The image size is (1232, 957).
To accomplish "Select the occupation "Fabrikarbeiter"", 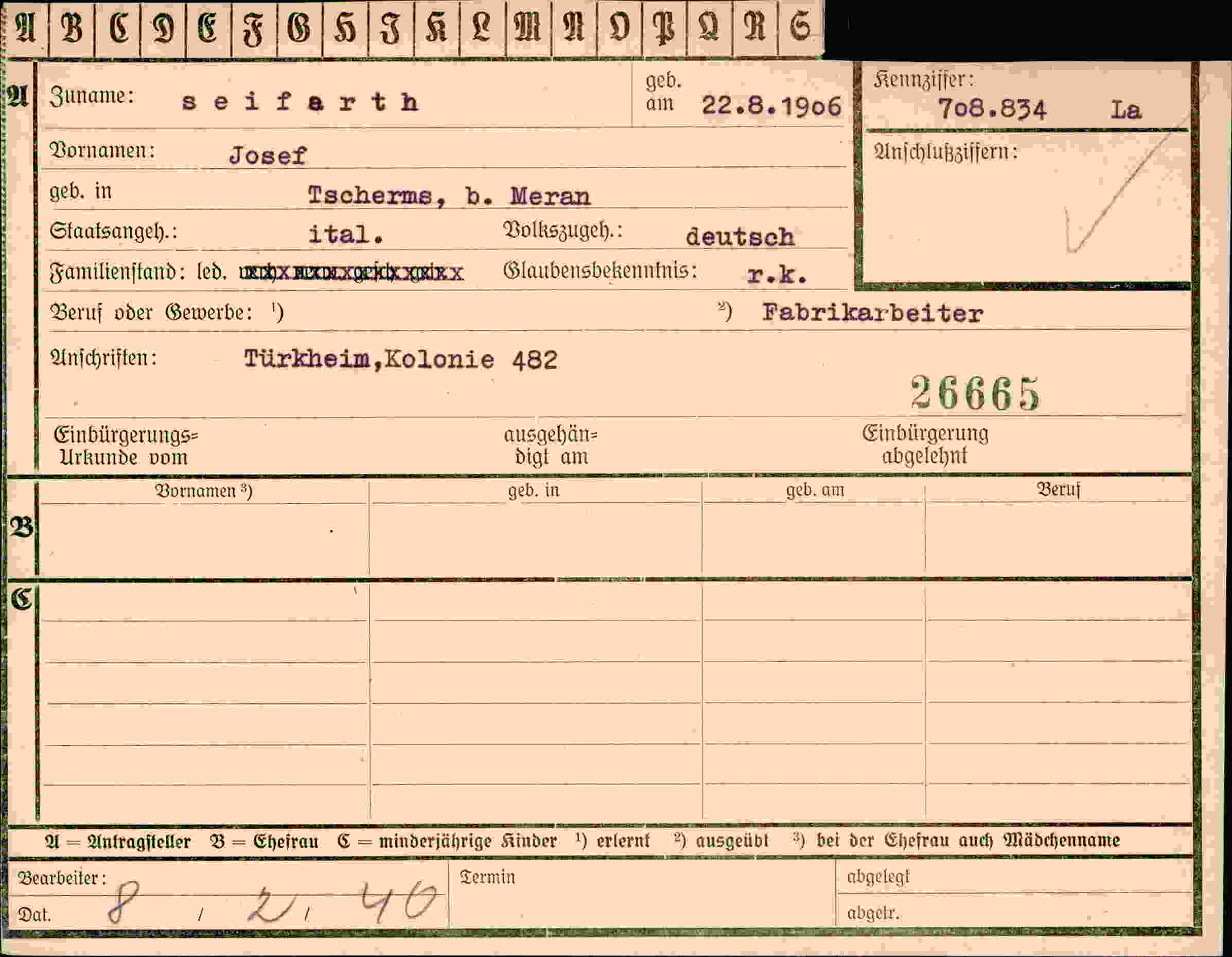I will pos(872,312).
